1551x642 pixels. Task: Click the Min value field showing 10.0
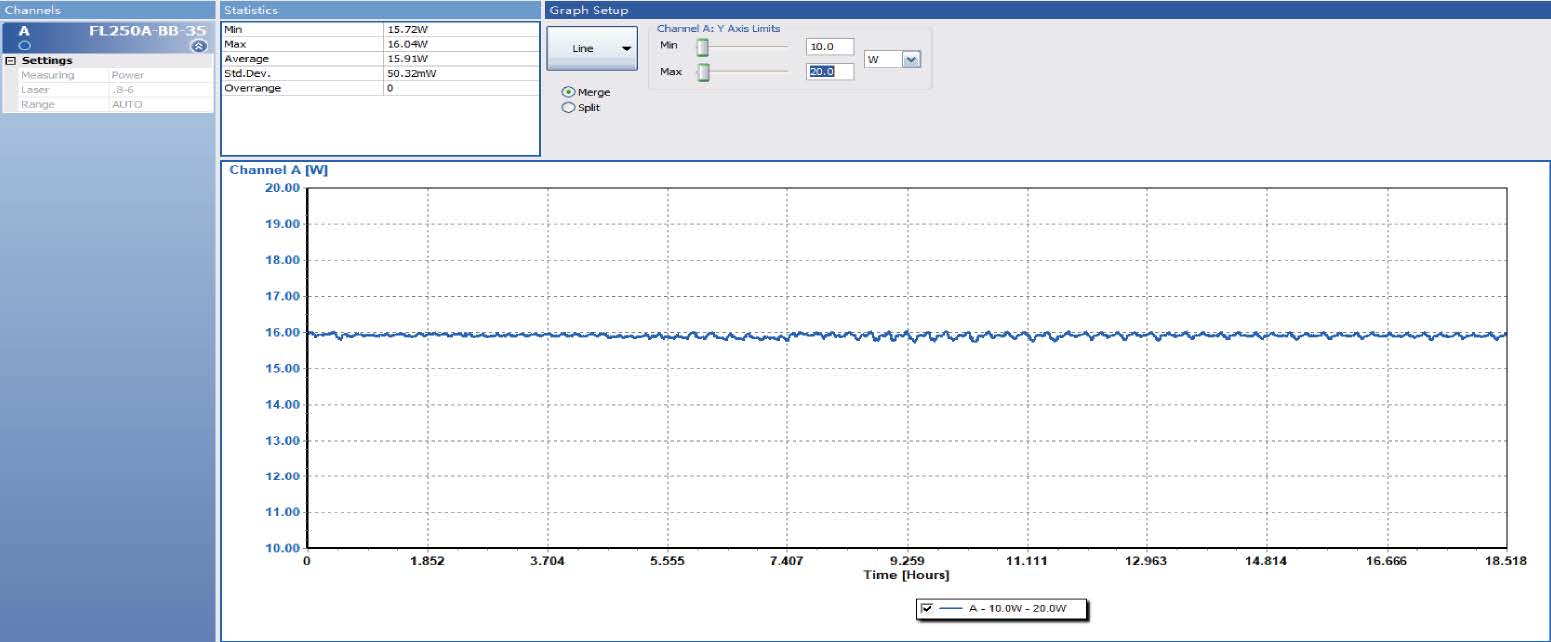coord(829,47)
